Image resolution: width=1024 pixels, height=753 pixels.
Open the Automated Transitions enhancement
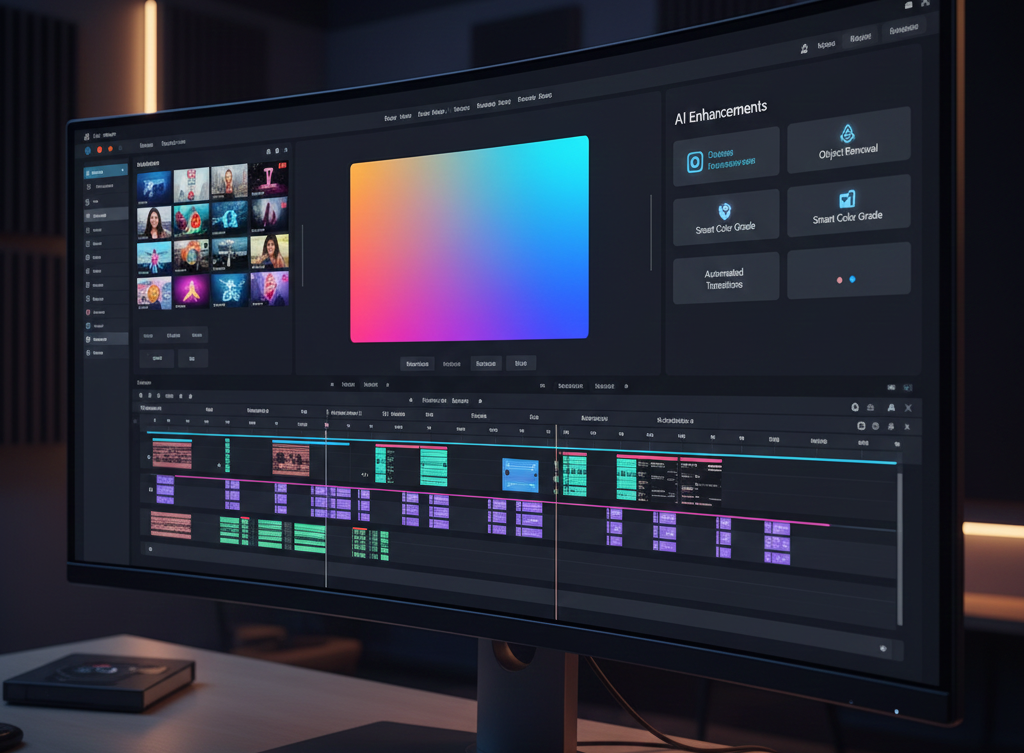click(725, 277)
